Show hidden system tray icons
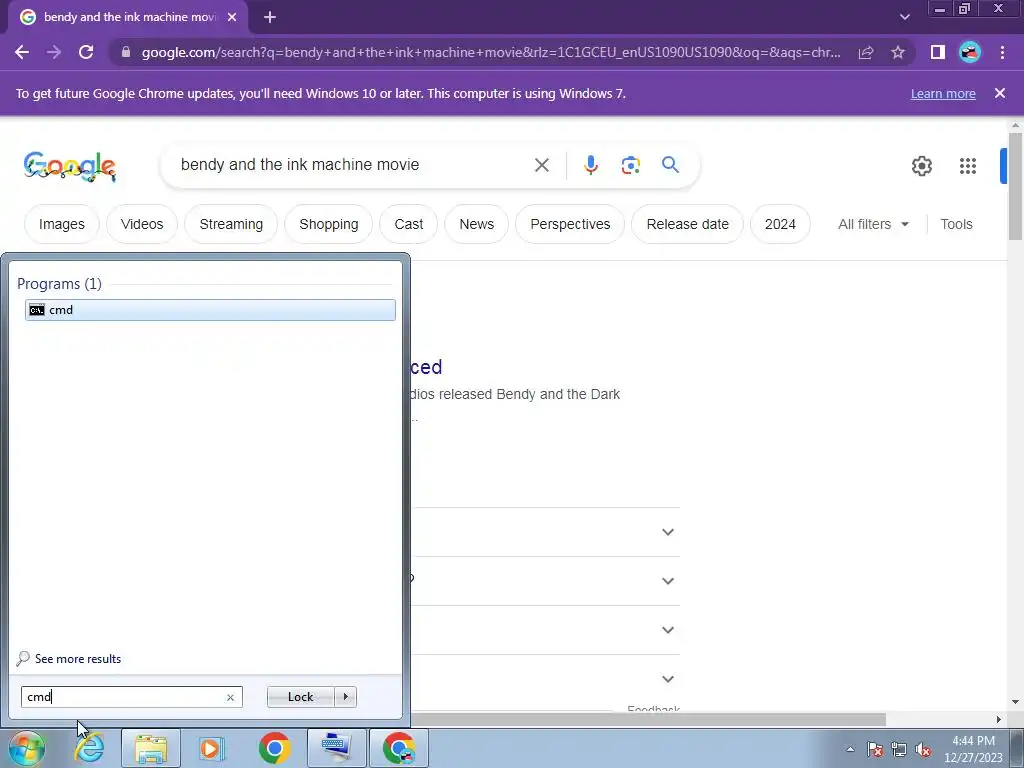 (850, 749)
